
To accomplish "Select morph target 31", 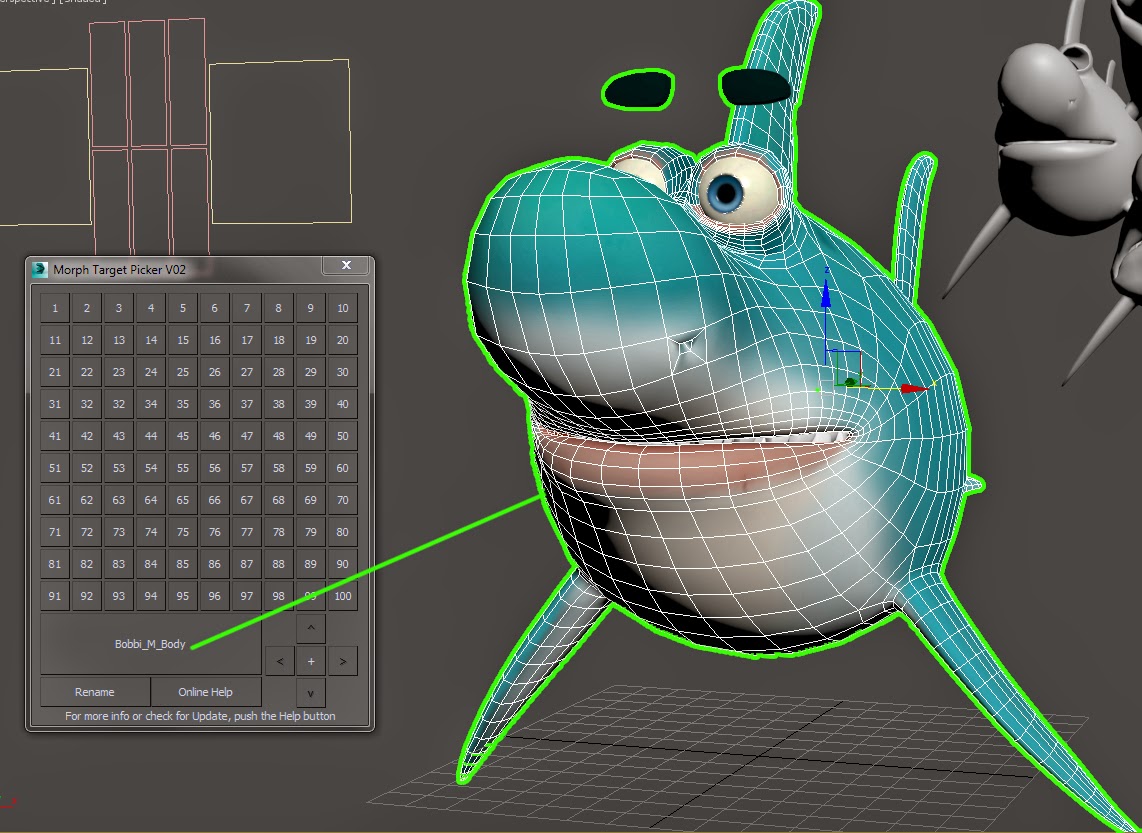I will tap(55, 404).
